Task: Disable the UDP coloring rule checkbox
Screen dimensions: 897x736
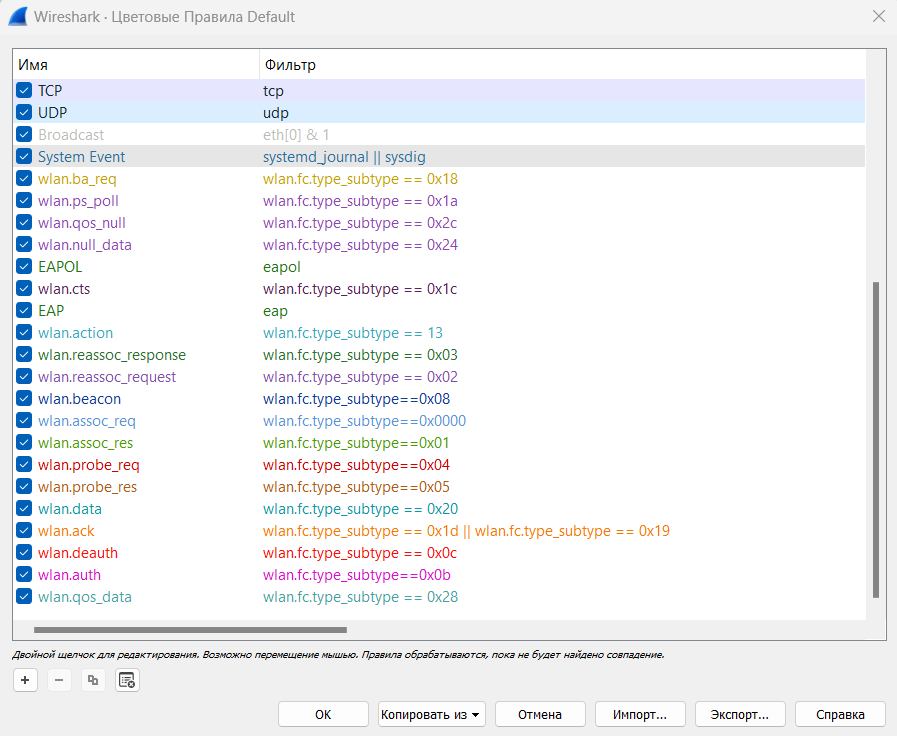Action: pyautogui.click(x=24, y=112)
